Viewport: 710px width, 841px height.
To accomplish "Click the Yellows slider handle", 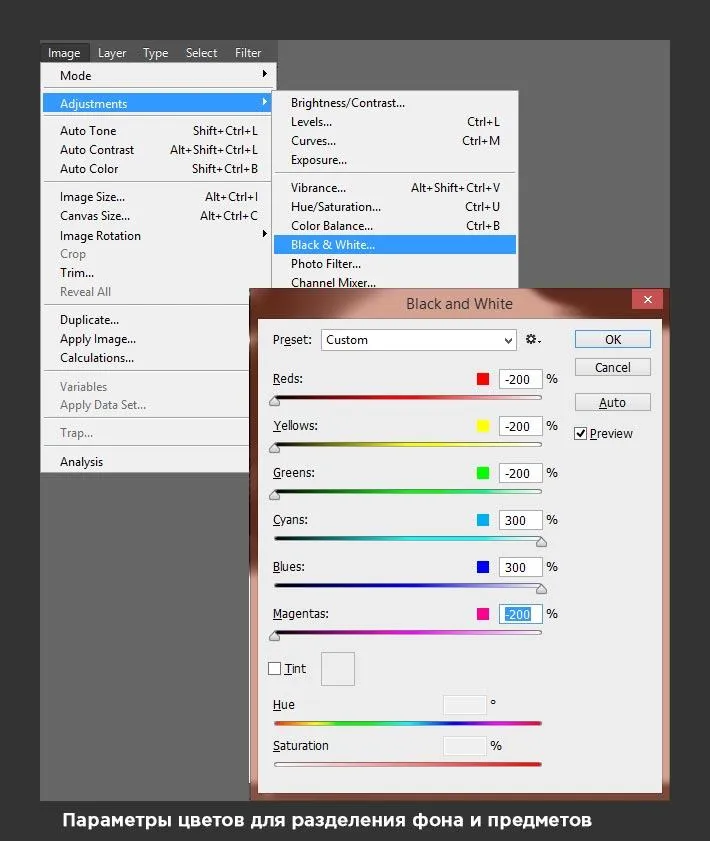I will point(275,448).
